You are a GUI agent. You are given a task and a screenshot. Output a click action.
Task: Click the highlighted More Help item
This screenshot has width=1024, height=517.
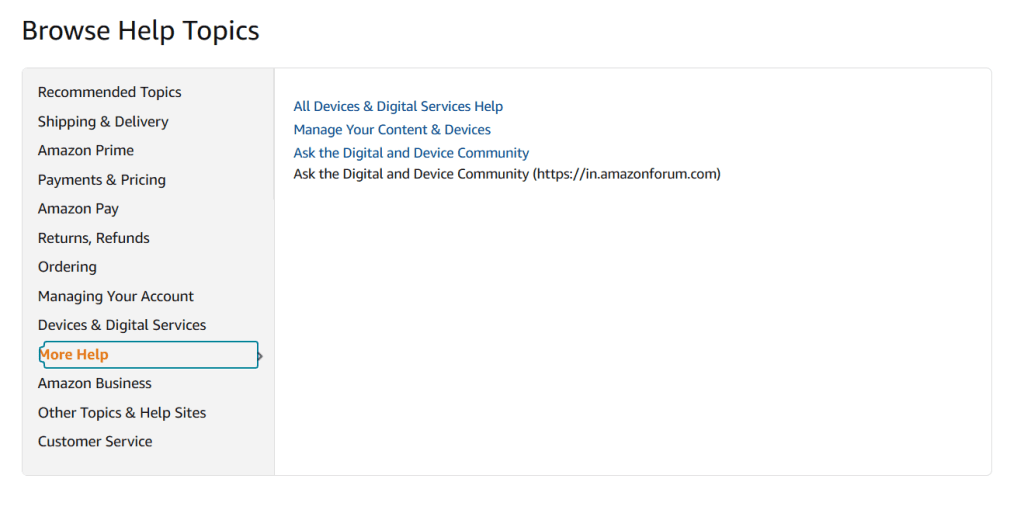pos(149,354)
